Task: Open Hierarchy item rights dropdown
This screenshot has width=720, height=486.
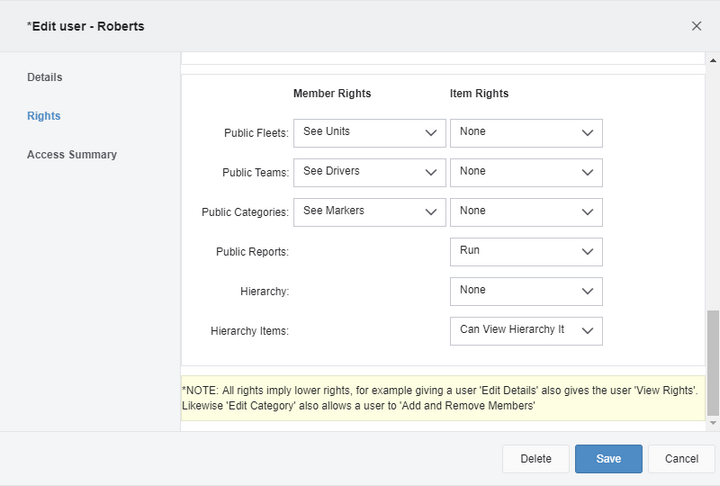Action: click(526, 291)
